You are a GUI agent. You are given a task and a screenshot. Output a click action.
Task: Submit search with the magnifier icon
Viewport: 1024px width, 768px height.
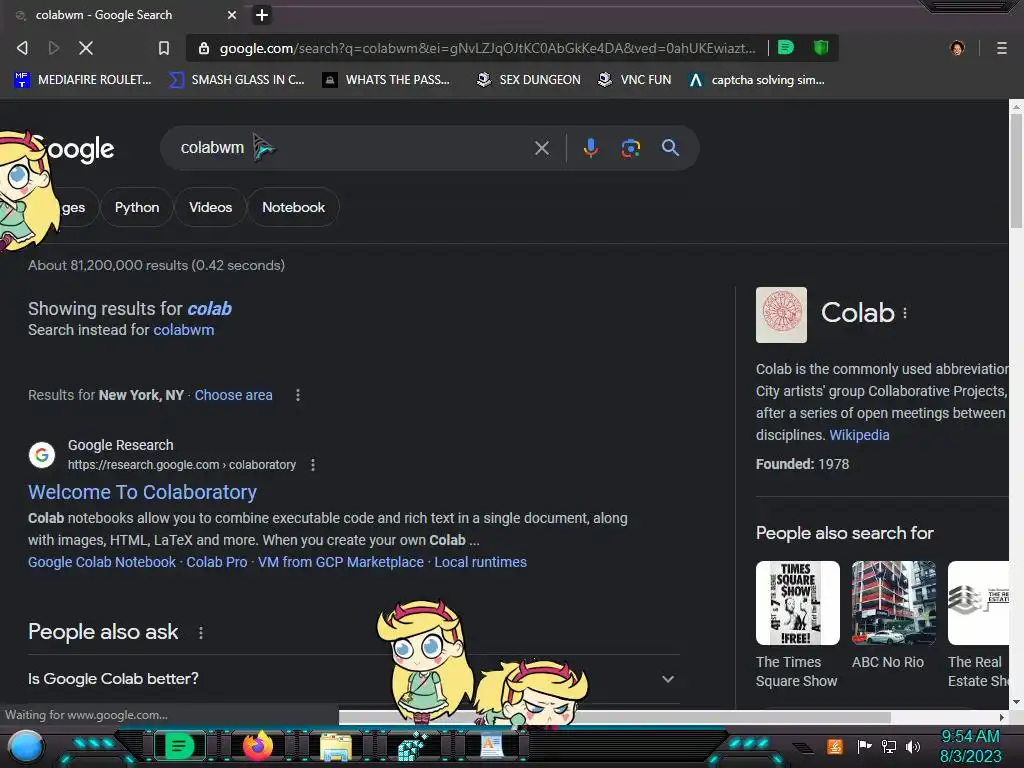[670, 148]
